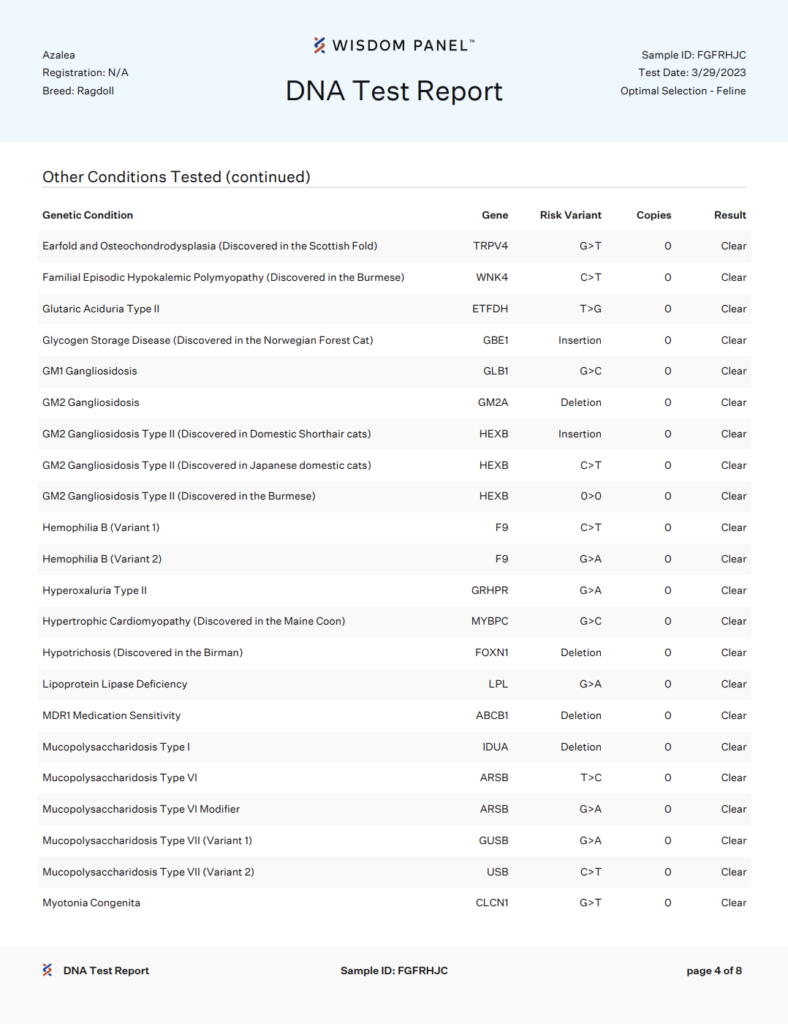Click the Myotonia Congenita condition name

[91, 903]
